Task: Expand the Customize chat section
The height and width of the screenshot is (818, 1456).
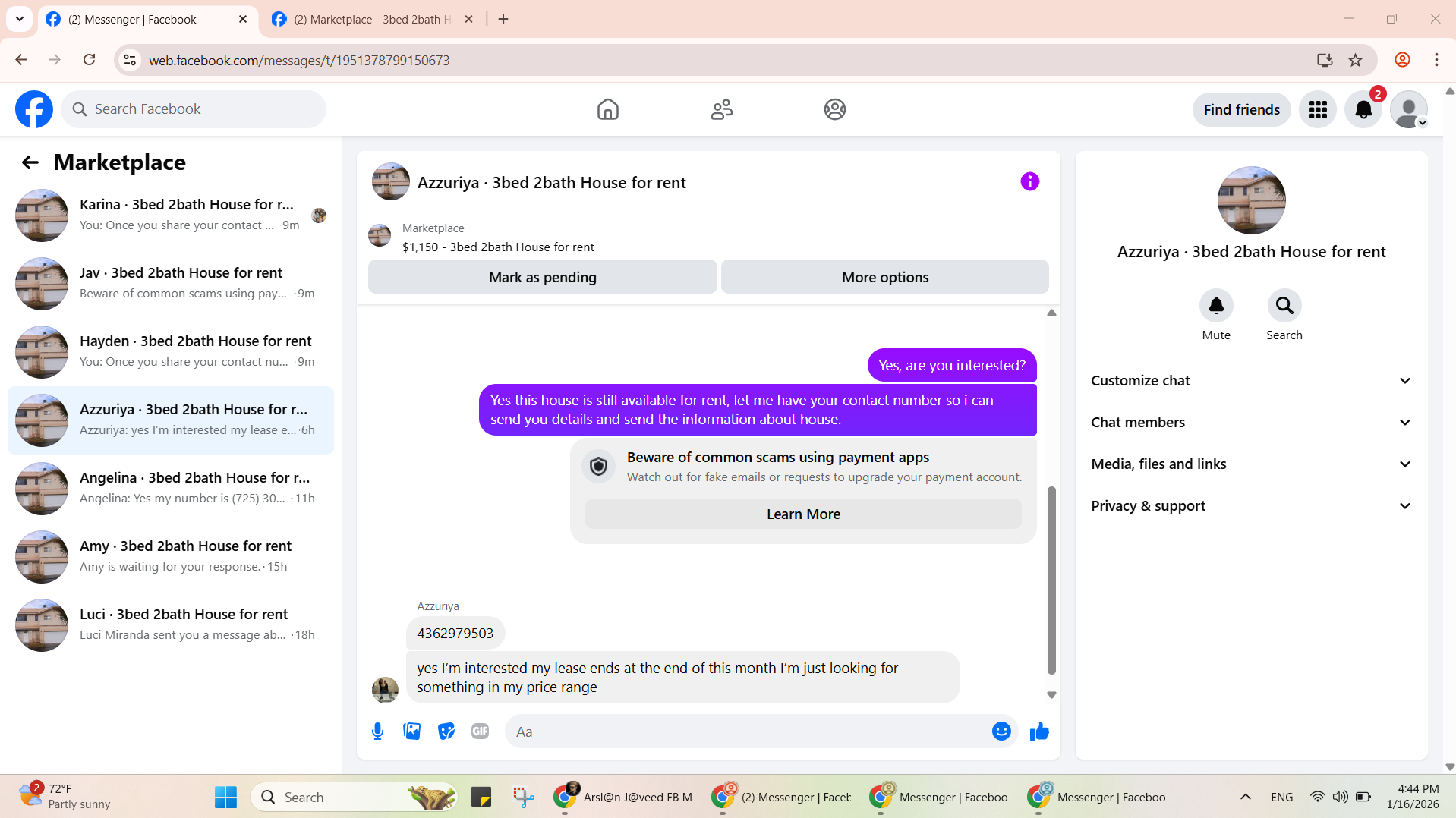Action: click(x=1251, y=381)
